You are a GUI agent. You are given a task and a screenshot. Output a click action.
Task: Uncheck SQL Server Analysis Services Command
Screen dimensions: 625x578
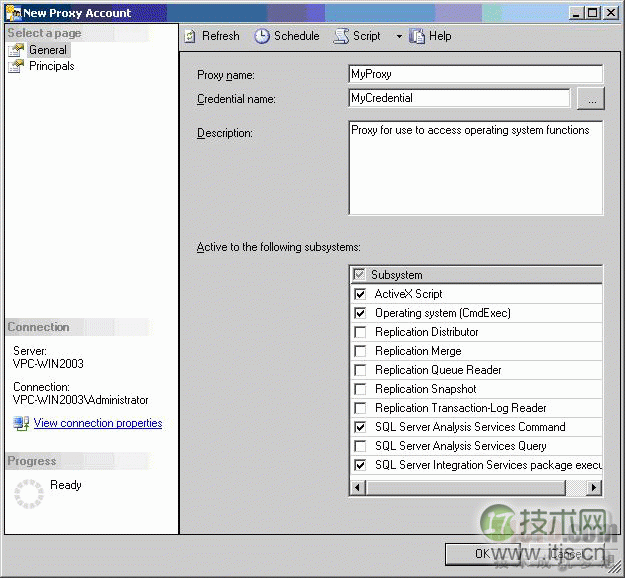pos(360,427)
